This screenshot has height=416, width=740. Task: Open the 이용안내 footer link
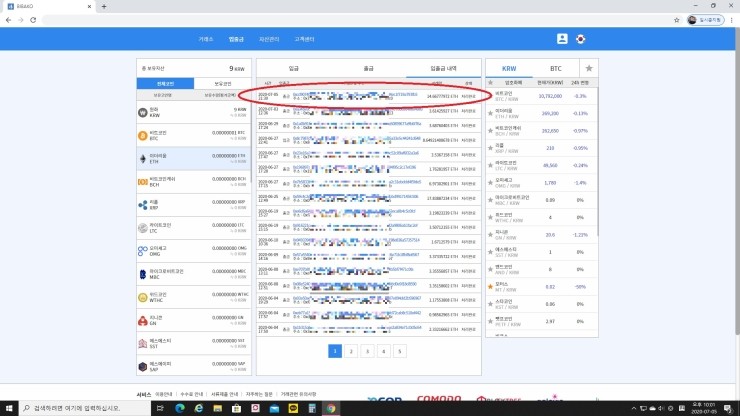tap(164, 394)
